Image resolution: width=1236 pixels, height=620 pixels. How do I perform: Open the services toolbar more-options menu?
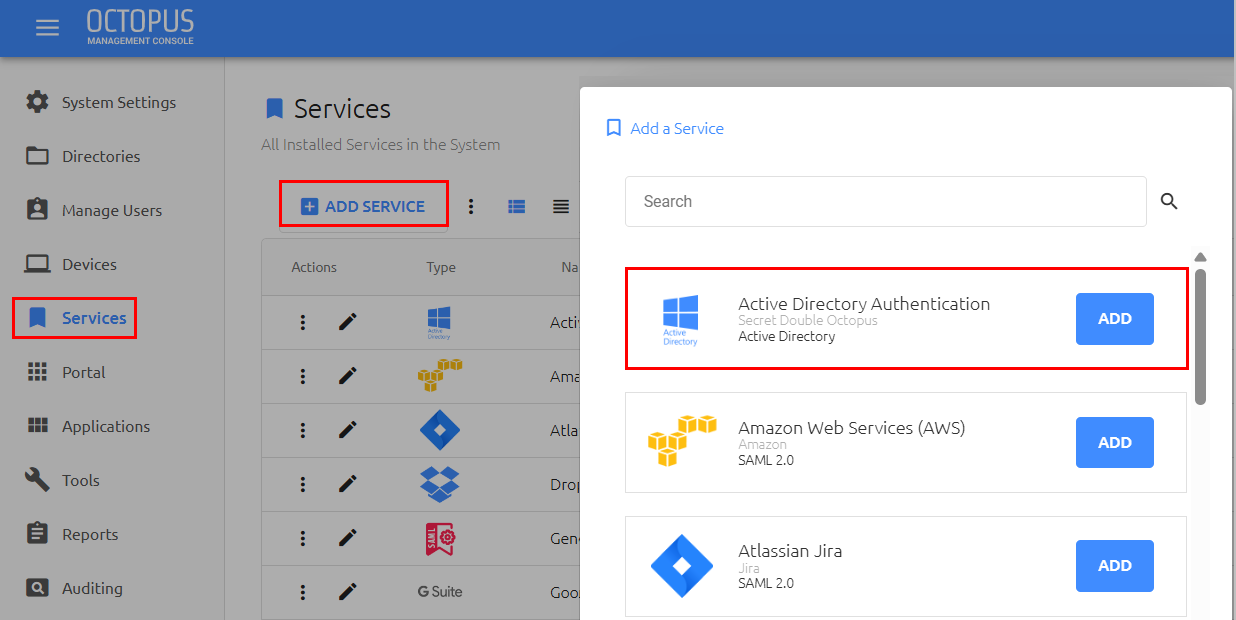pyautogui.click(x=471, y=206)
